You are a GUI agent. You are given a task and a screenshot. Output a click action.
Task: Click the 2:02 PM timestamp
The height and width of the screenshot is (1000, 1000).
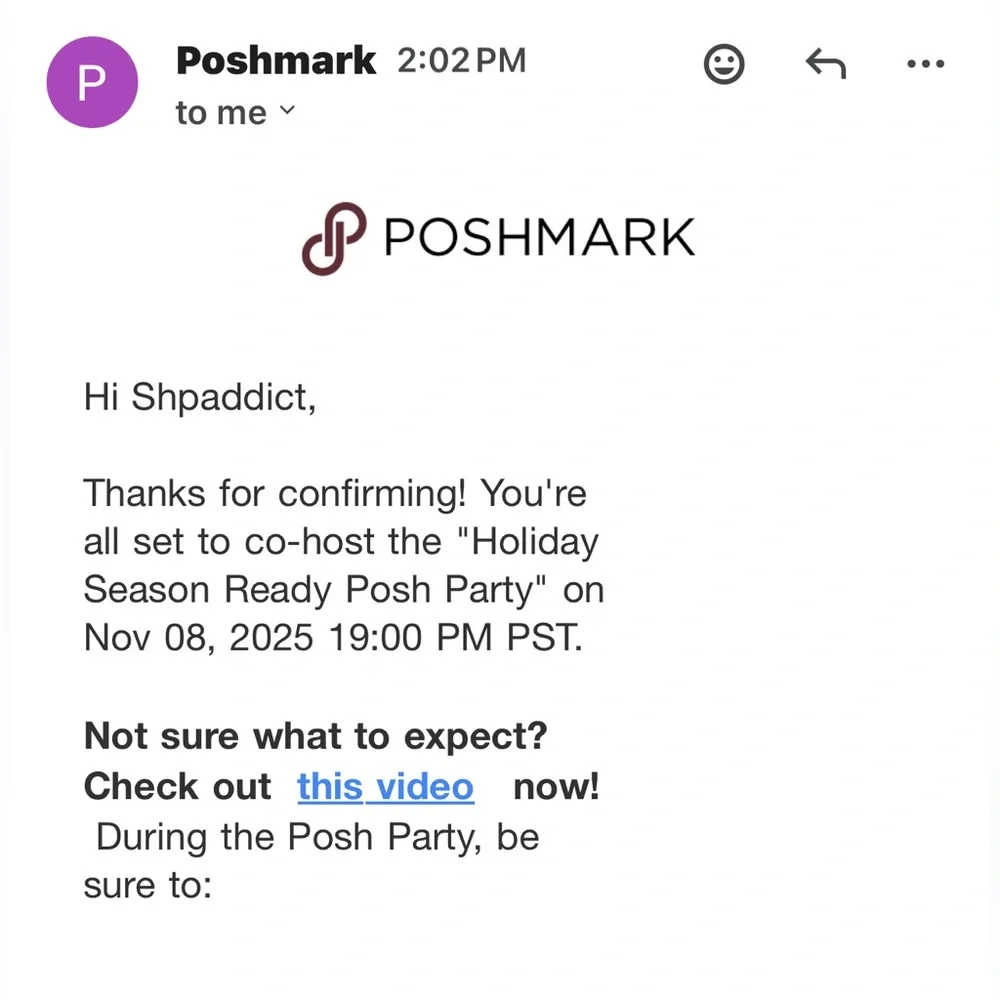(x=461, y=62)
